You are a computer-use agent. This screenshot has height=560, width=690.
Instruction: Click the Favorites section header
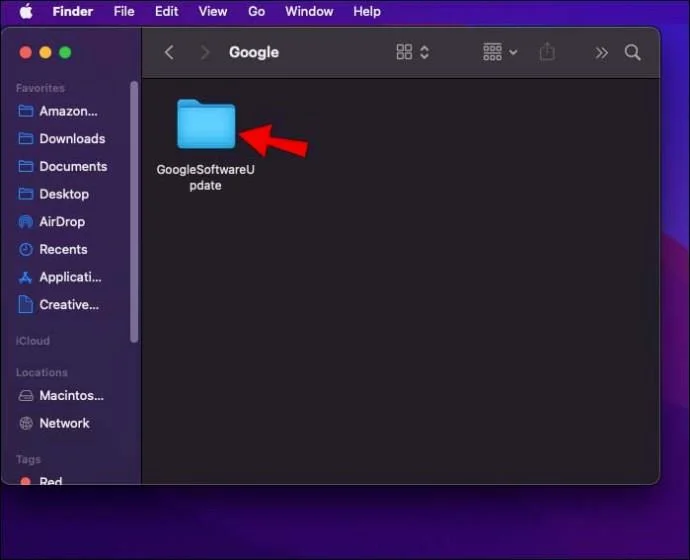[40, 88]
